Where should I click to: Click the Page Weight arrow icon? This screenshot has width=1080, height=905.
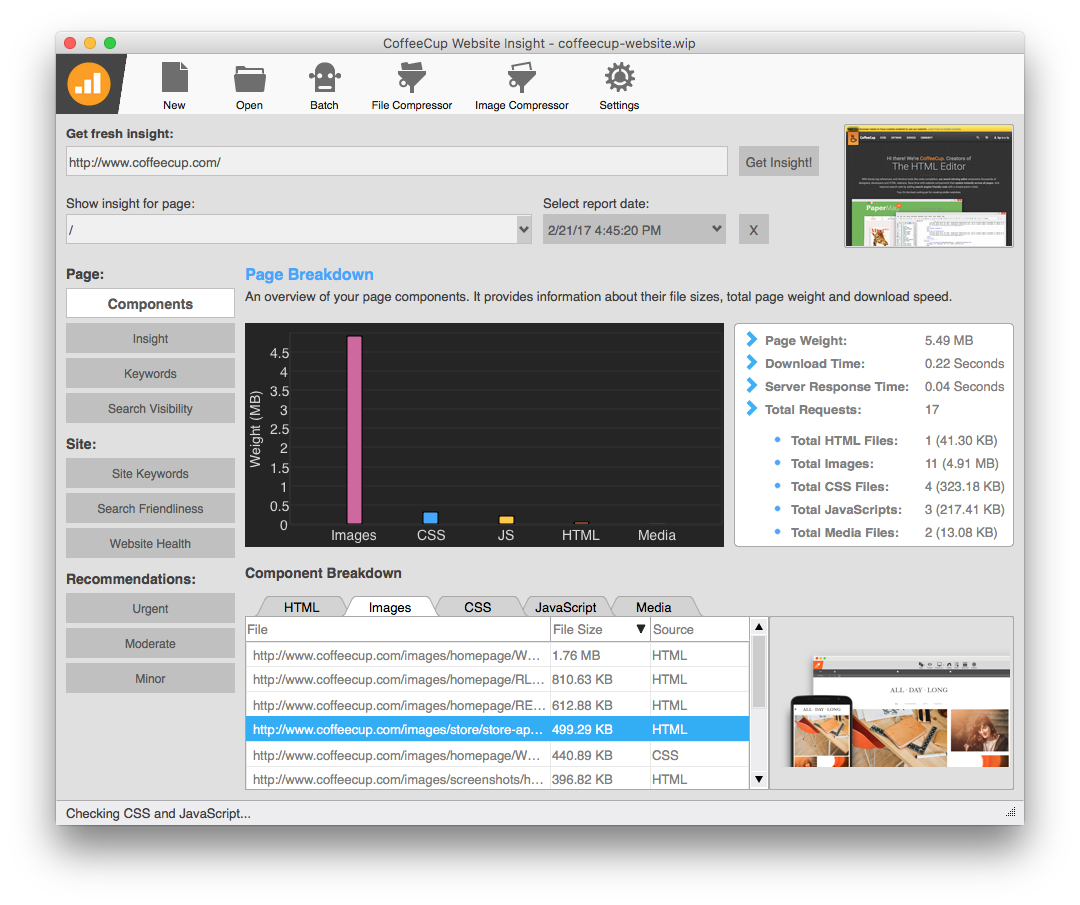click(751, 340)
